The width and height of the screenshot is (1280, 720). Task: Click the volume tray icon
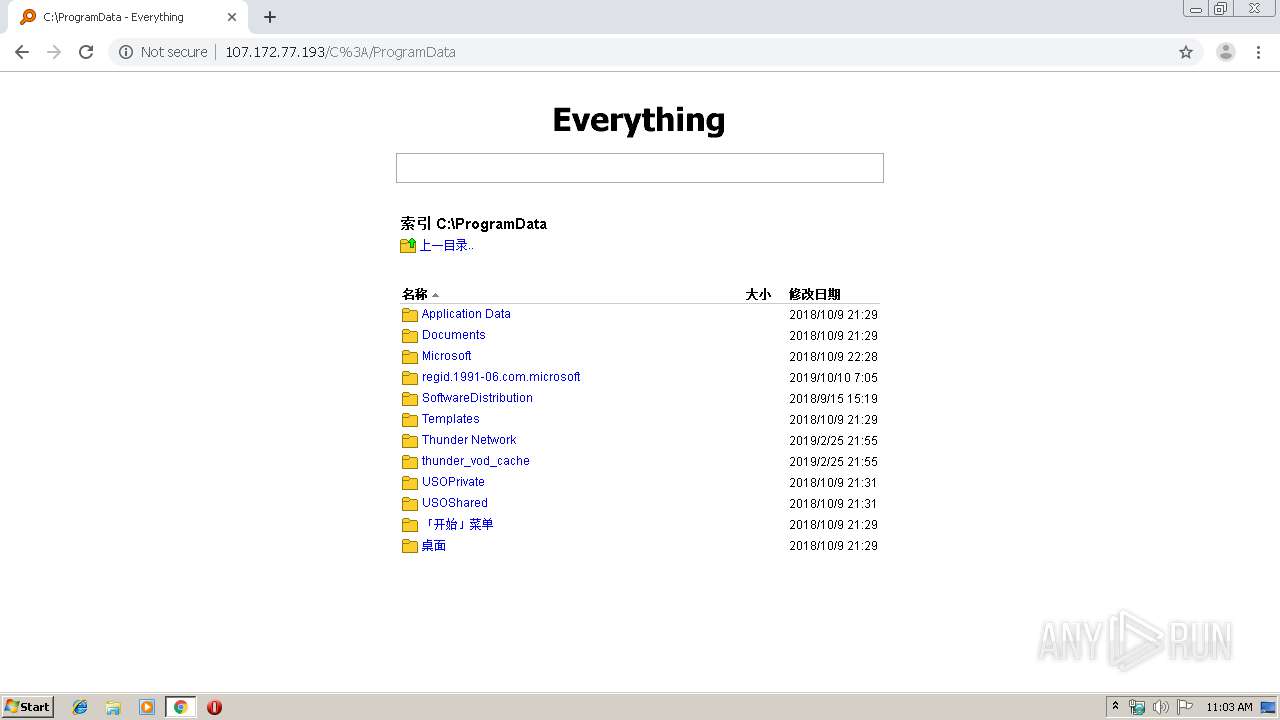(1161, 707)
